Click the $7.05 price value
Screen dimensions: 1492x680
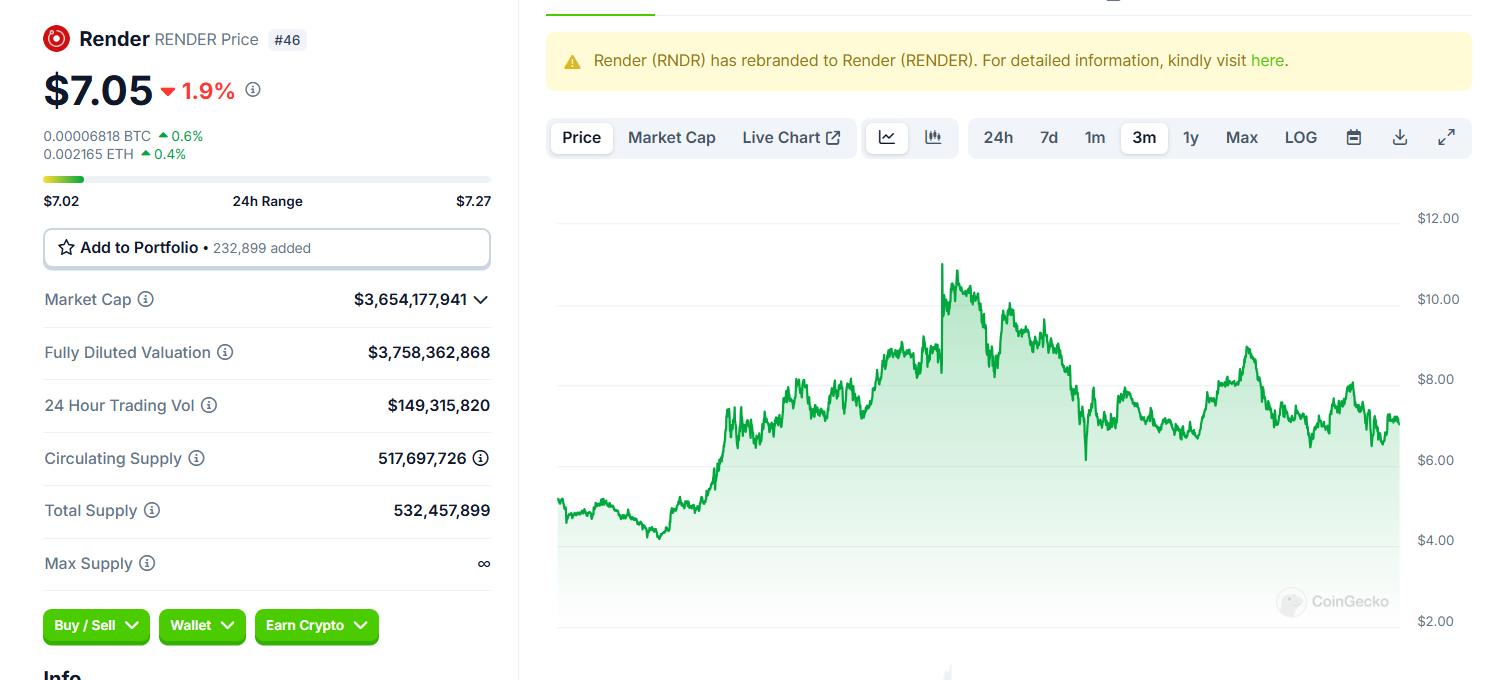tap(98, 90)
